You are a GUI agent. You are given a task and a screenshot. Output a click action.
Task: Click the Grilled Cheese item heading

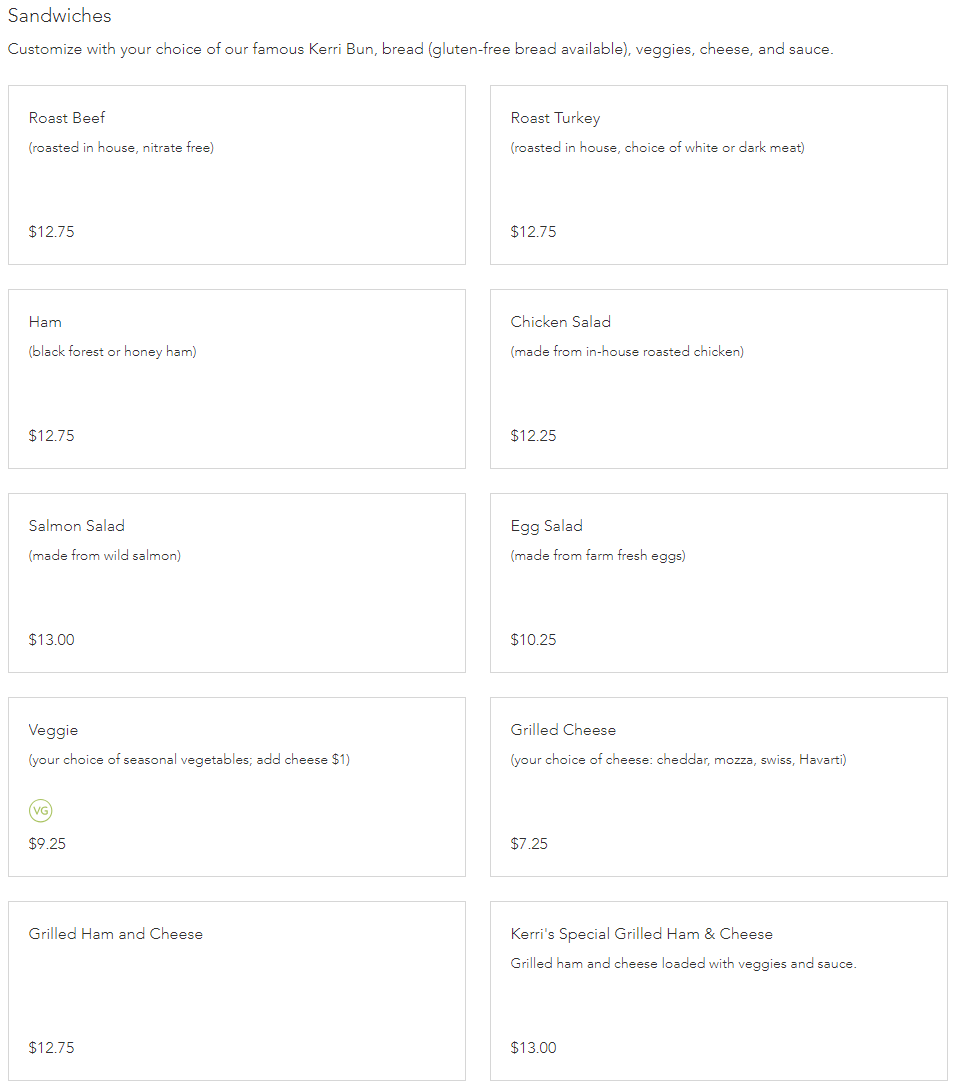pos(563,730)
